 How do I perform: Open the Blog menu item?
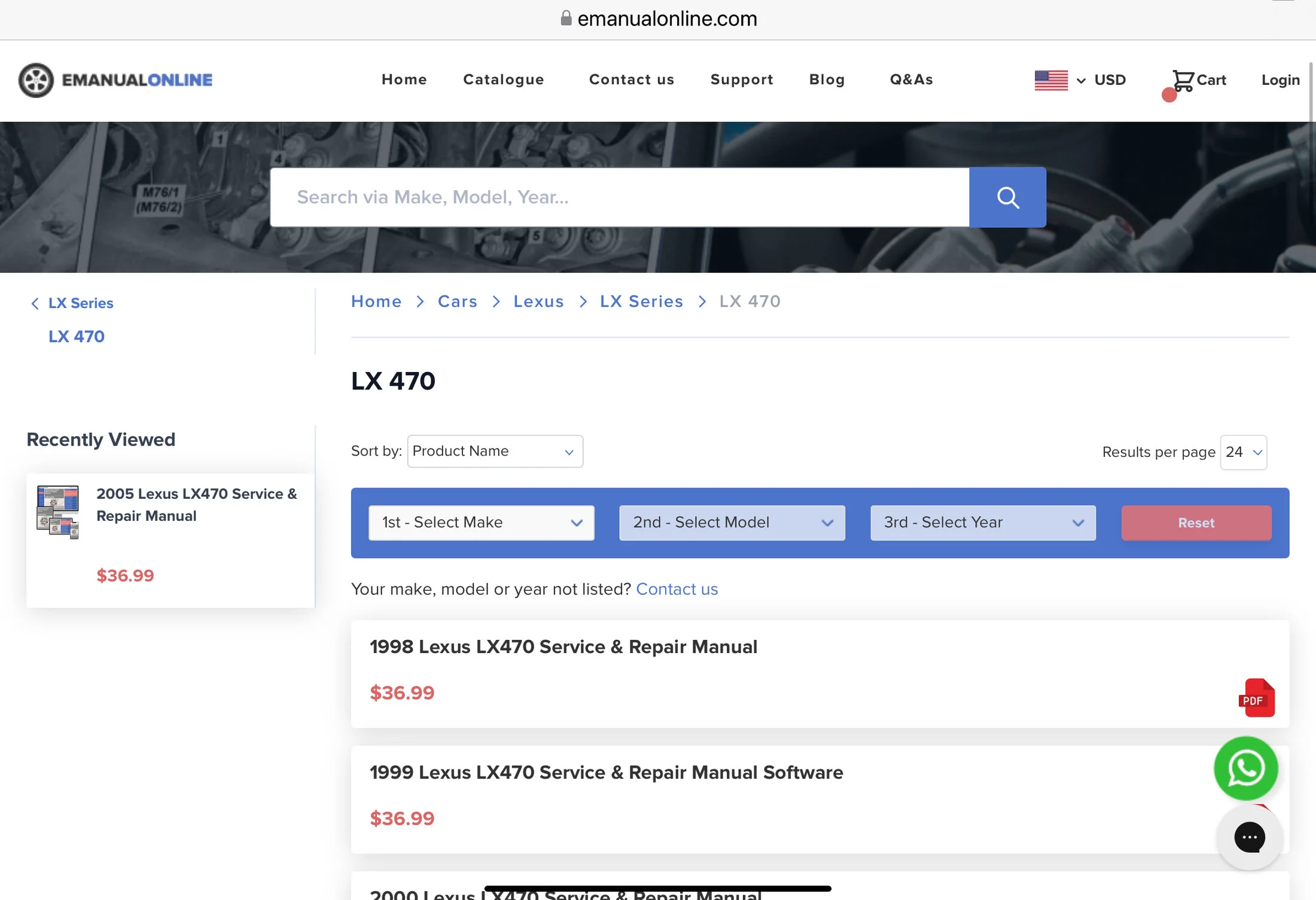click(827, 80)
